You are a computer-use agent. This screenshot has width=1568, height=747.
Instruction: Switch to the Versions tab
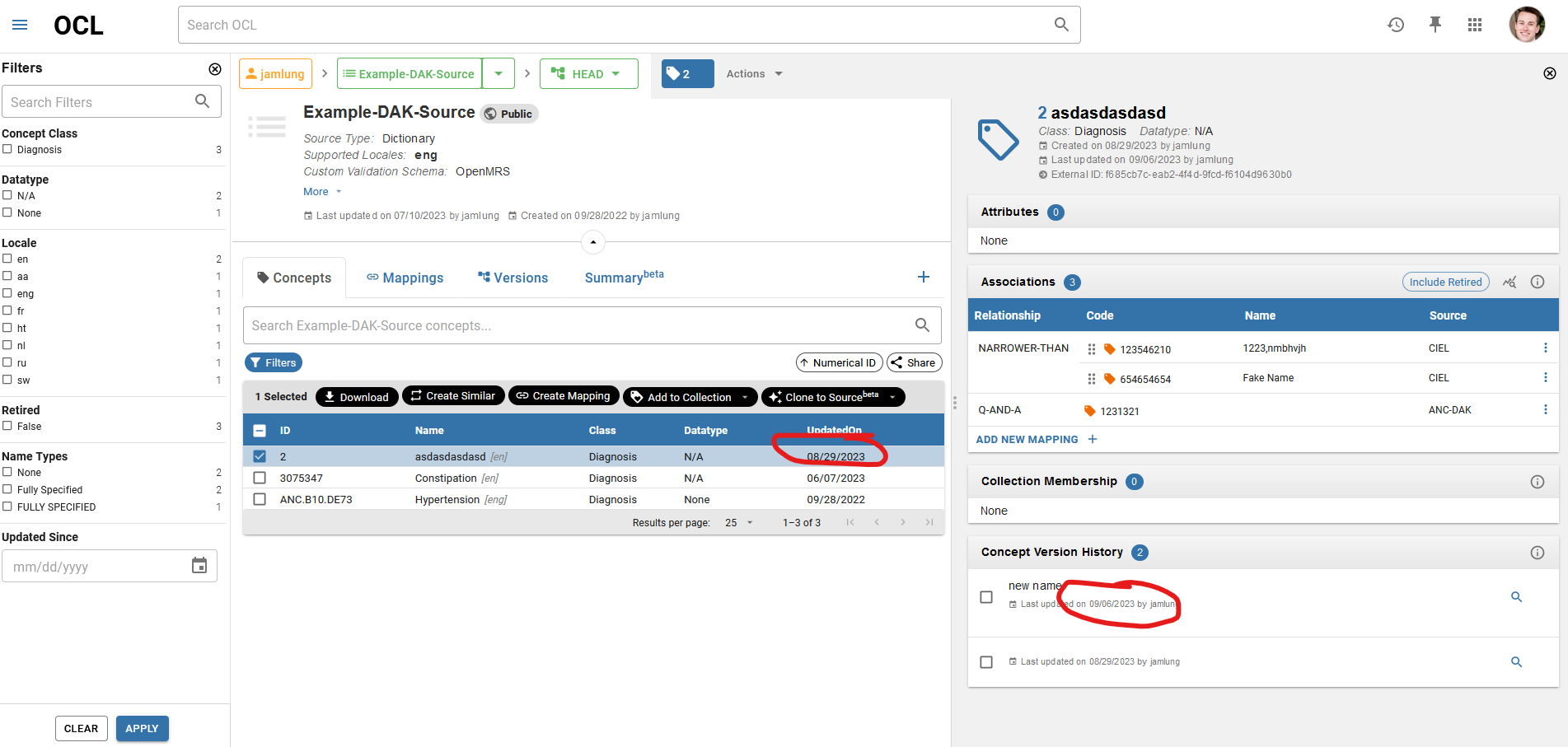point(513,278)
